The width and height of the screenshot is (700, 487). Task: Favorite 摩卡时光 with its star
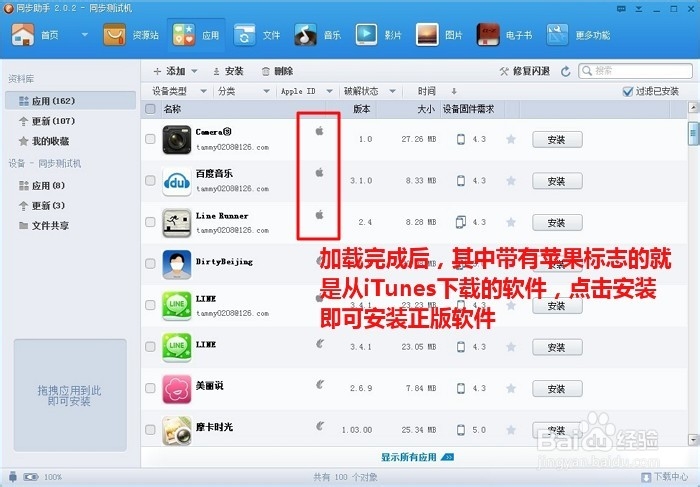[x=511, y=430]
